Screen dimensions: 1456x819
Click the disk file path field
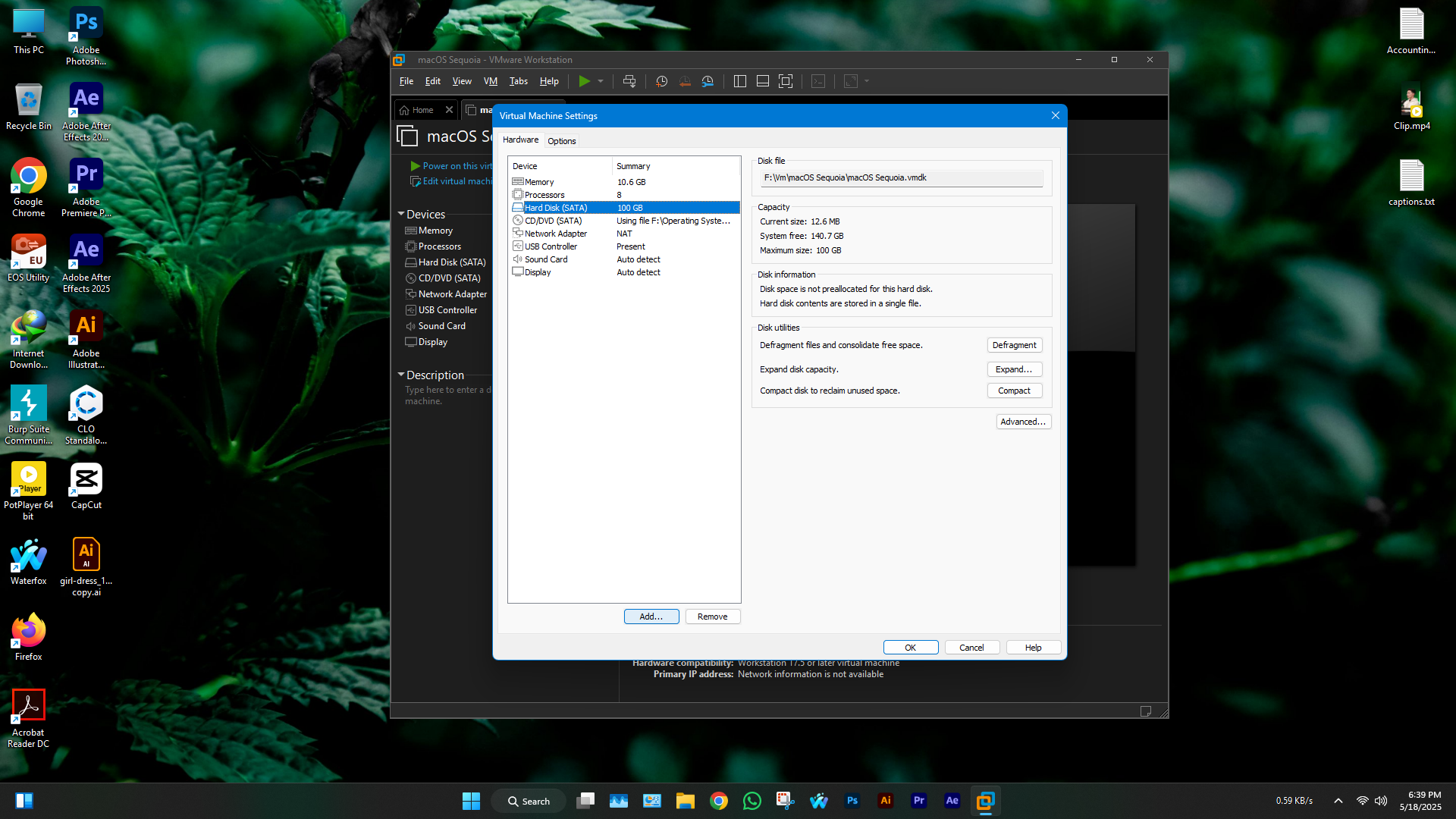point(901,178)
